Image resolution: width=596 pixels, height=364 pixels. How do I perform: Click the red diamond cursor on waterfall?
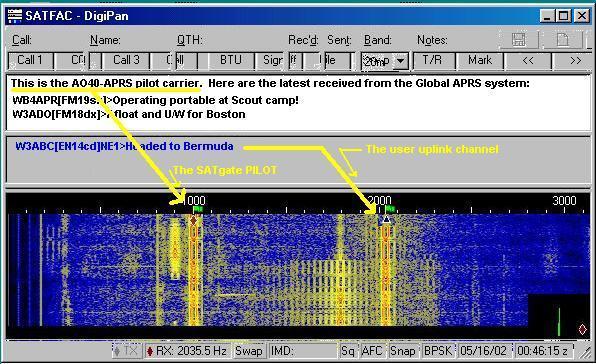click(x=194, y=220)
